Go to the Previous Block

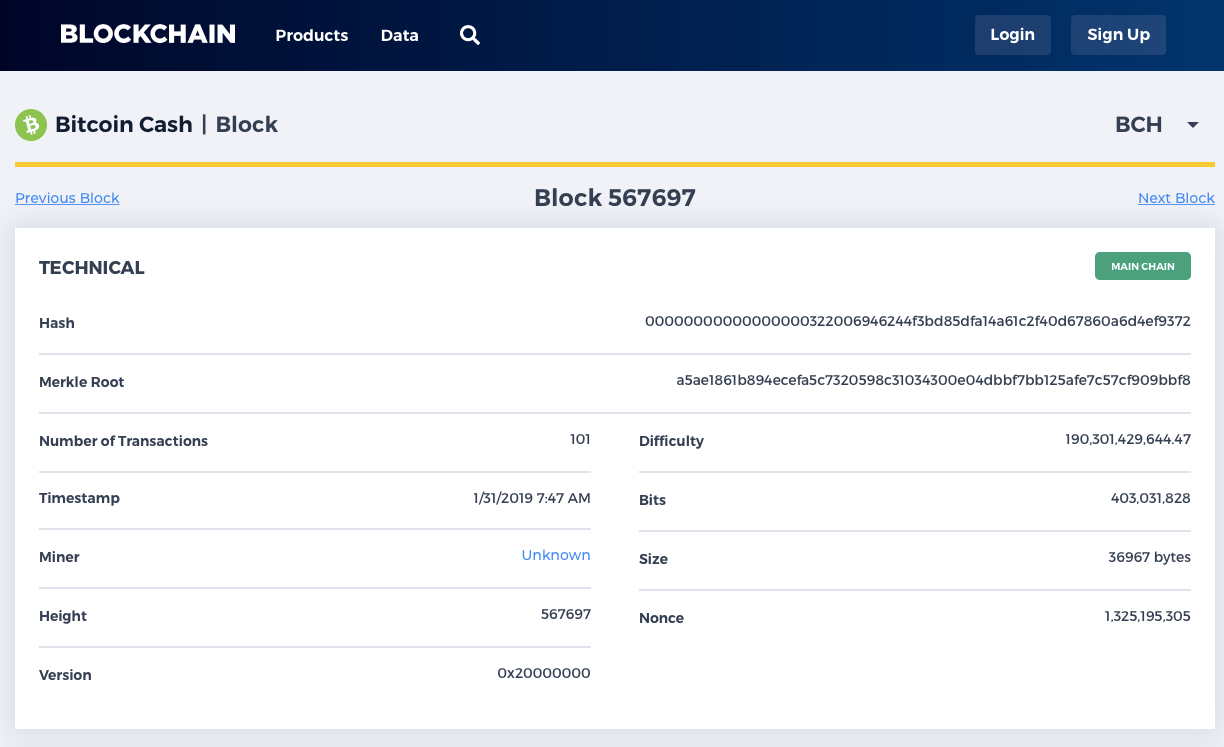[x=67, y=197]
